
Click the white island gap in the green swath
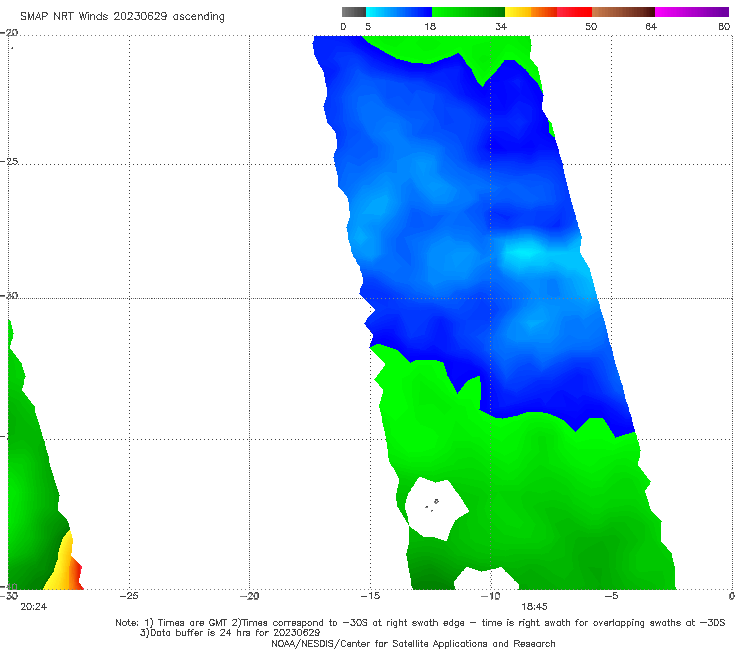point(435,509)
